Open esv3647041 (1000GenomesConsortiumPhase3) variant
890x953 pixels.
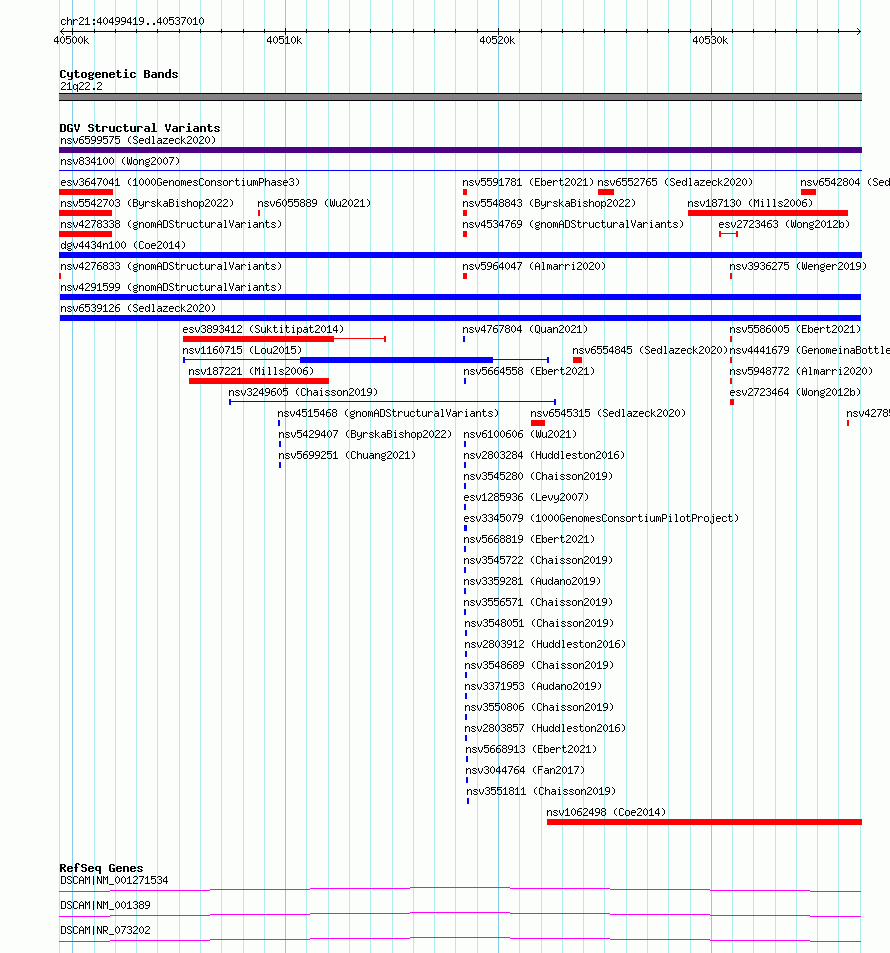point(180,182)
